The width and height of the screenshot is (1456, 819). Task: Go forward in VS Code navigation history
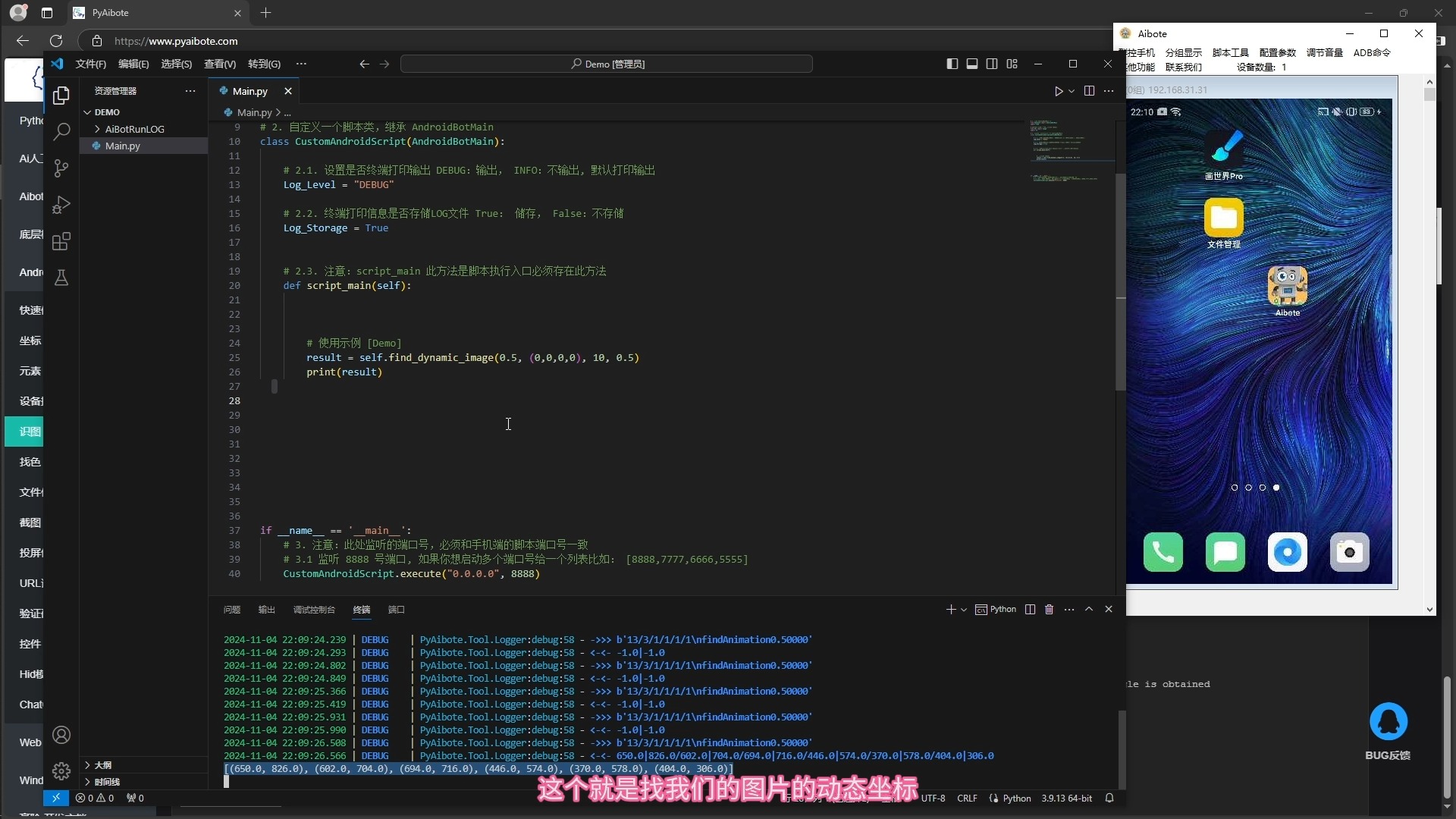[384, 64]
